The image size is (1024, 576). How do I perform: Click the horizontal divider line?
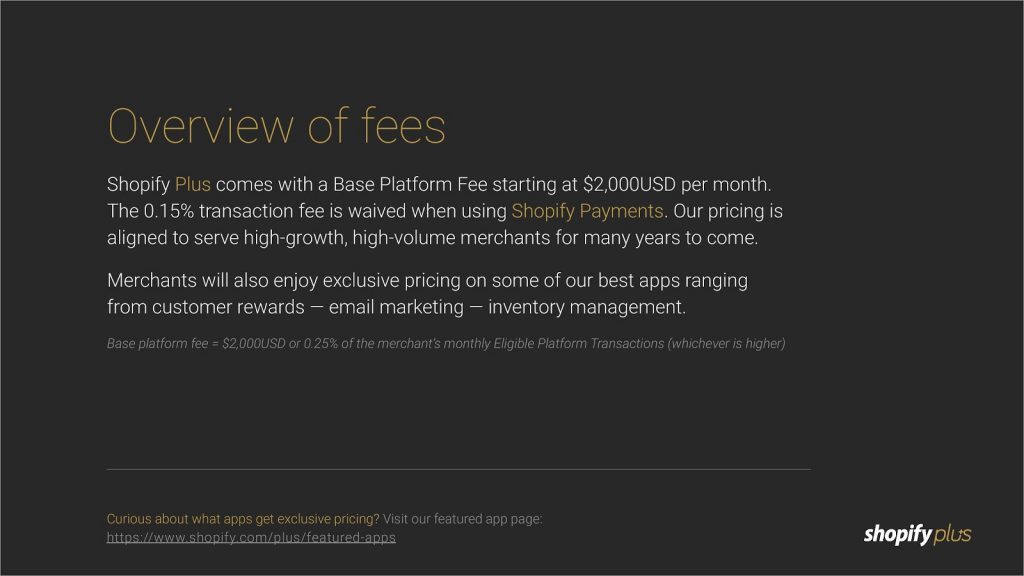coord(458,469)
